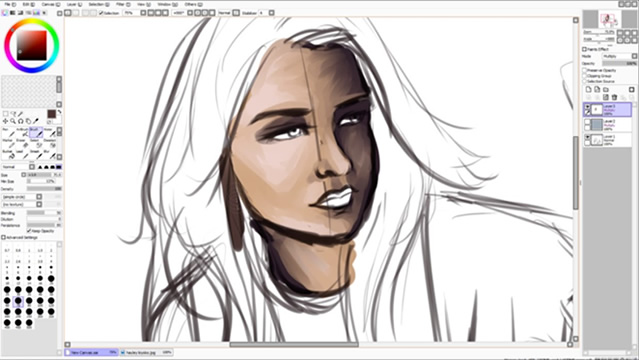Toggle the Keep Opacity checkbox
The height and width of the screenshot is (360, 639).
click(x=29, y=231)
